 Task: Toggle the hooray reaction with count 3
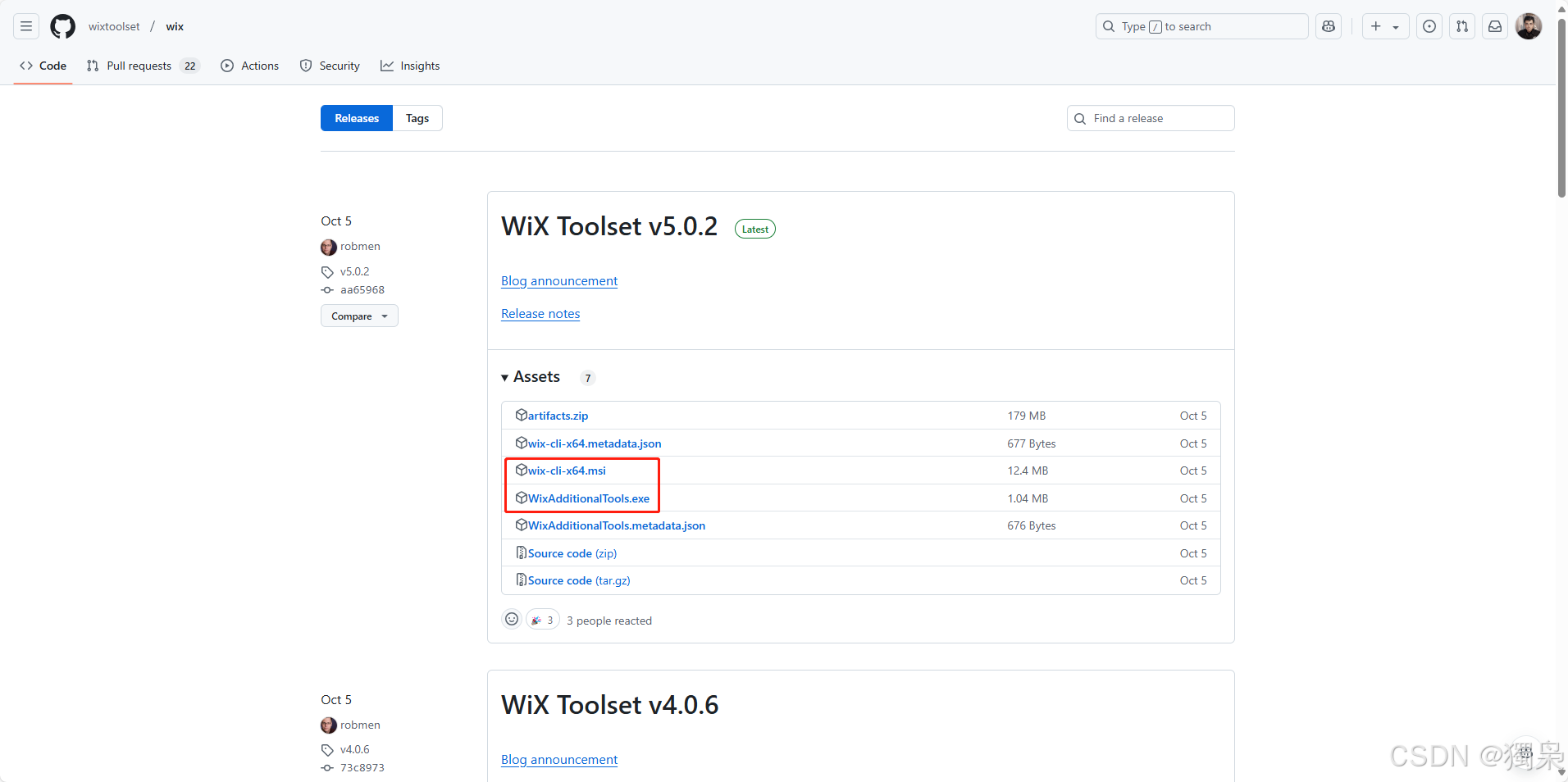click(x=543, y=620)
